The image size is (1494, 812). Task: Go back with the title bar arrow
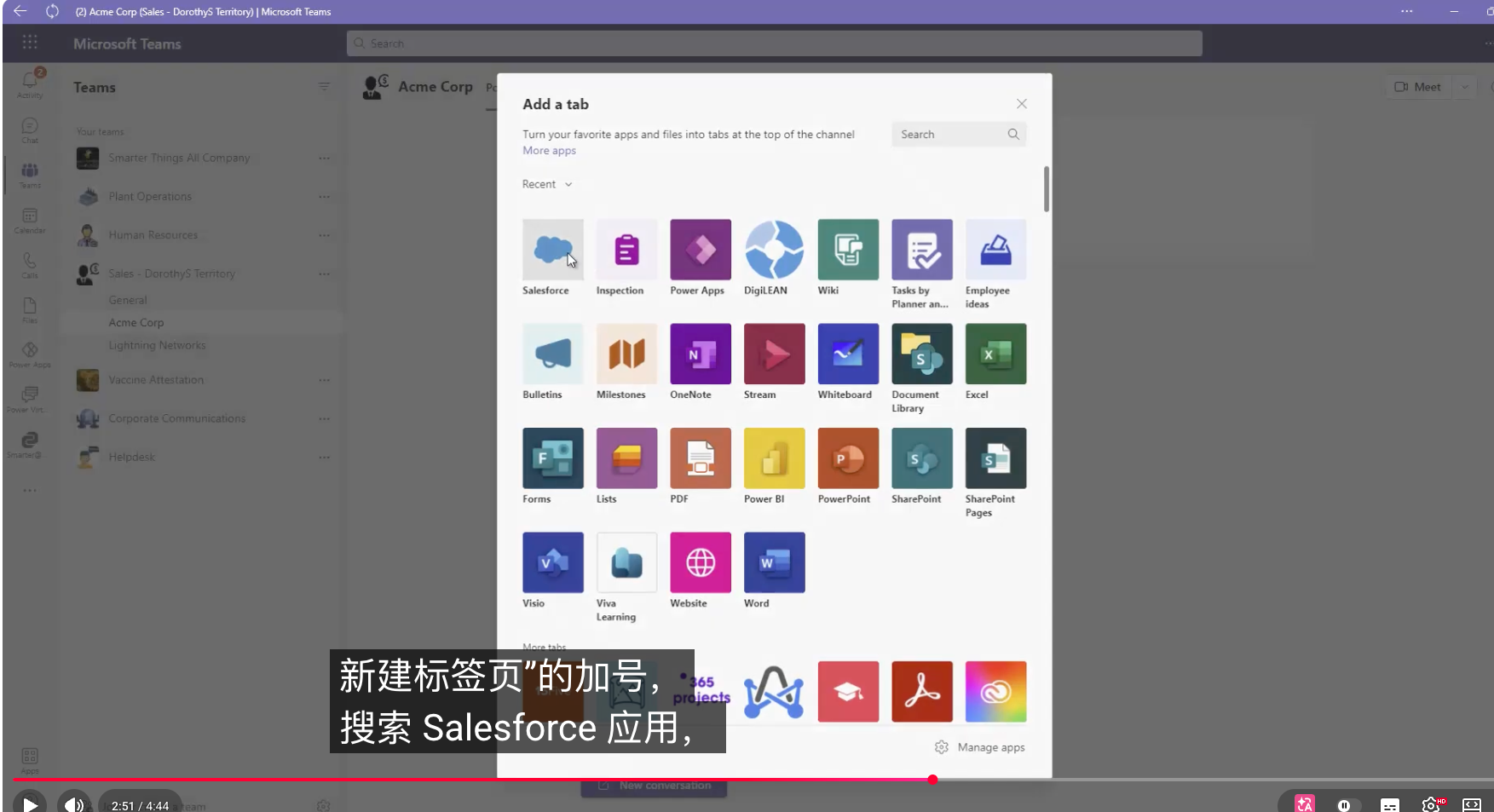20,11
